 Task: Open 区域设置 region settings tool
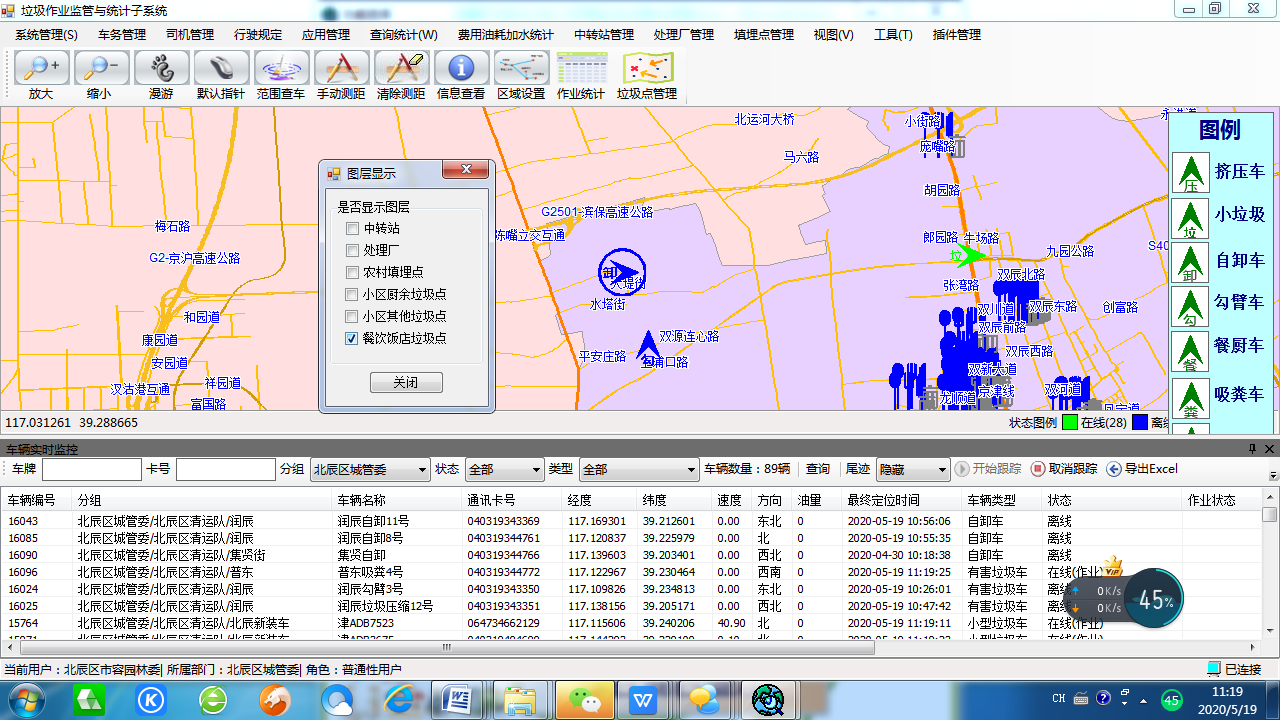(521, 69)
